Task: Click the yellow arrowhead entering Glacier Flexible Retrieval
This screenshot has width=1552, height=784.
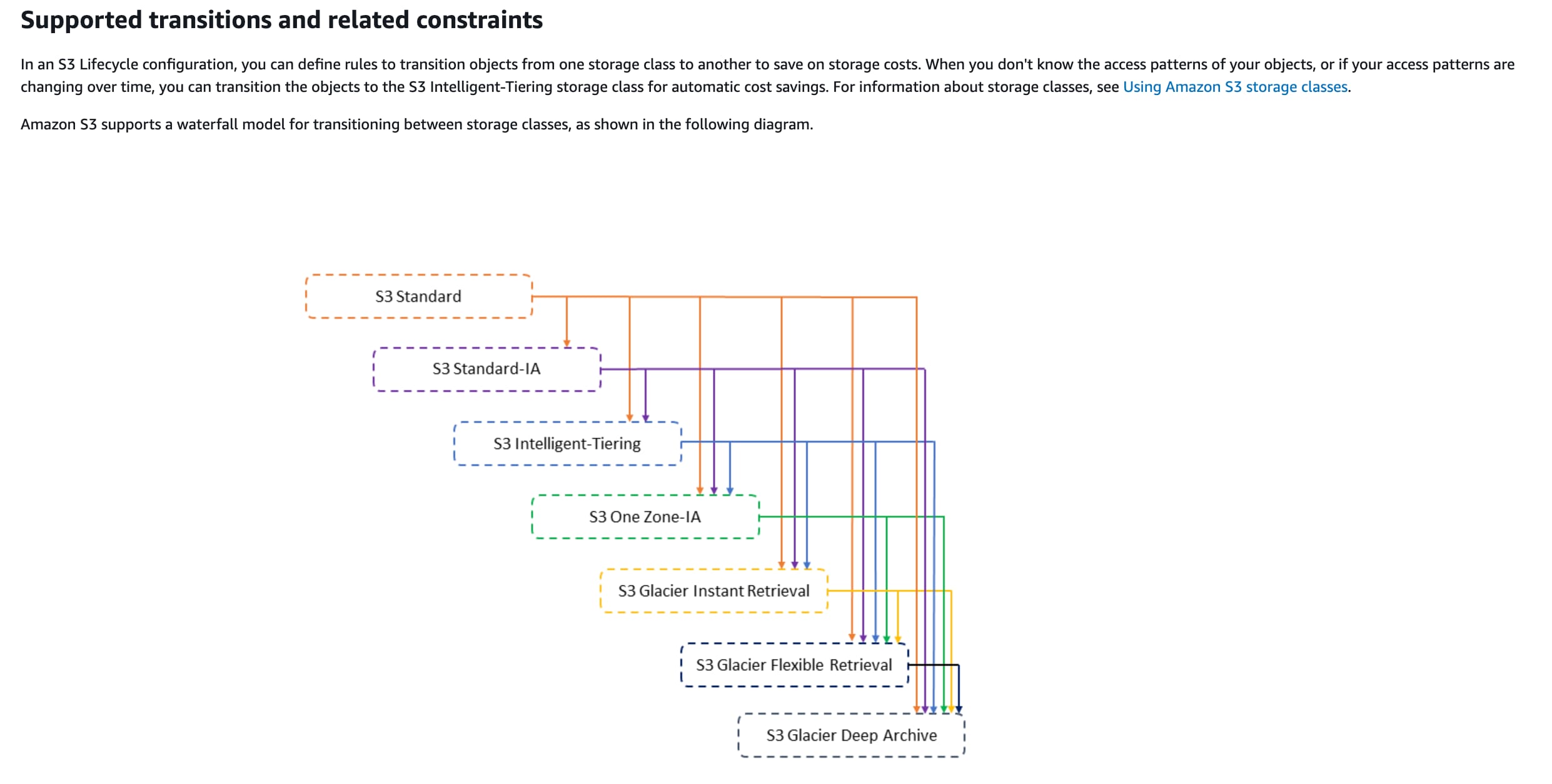Action: (898, 638)
